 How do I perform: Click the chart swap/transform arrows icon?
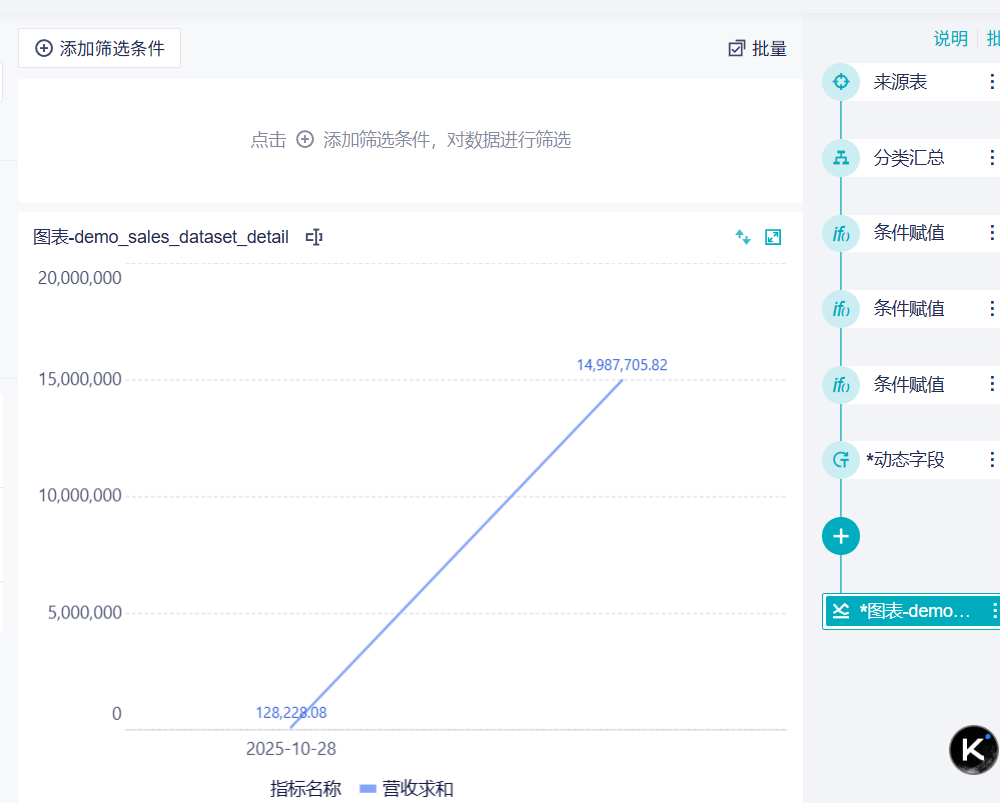coord(742,237)
